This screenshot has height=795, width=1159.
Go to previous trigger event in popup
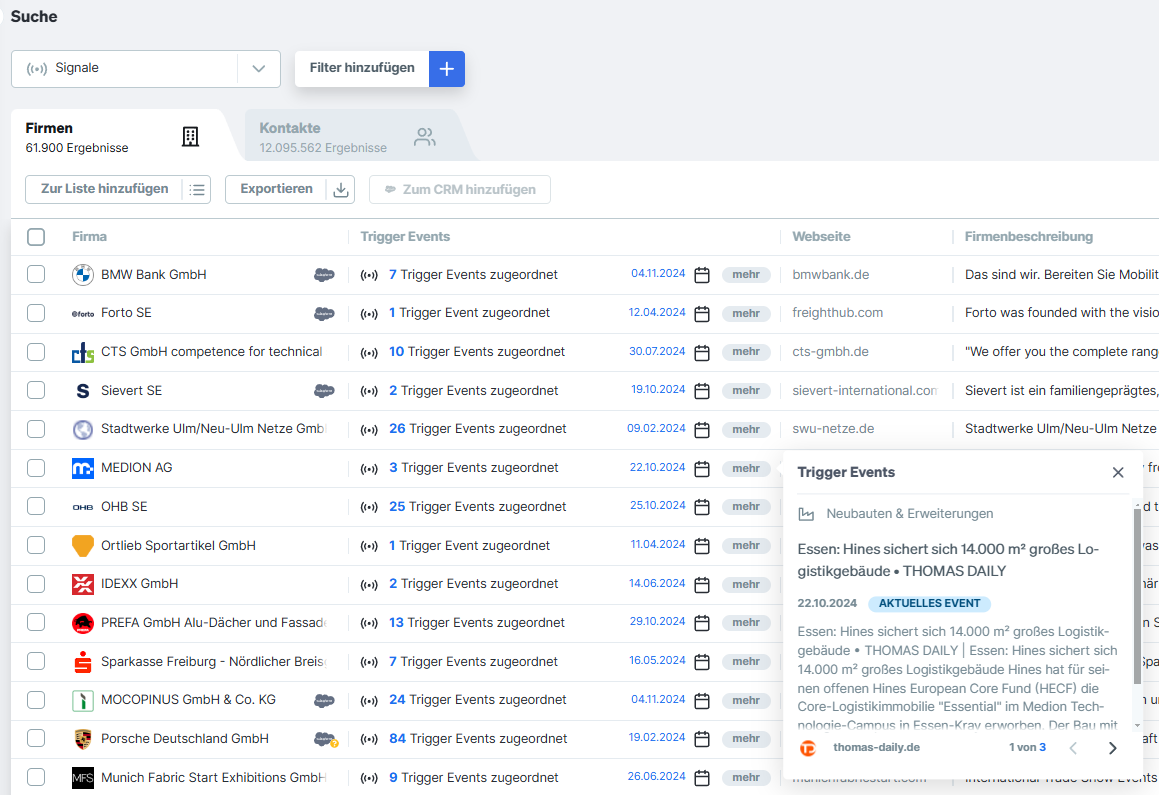[x=1073, y=748]
